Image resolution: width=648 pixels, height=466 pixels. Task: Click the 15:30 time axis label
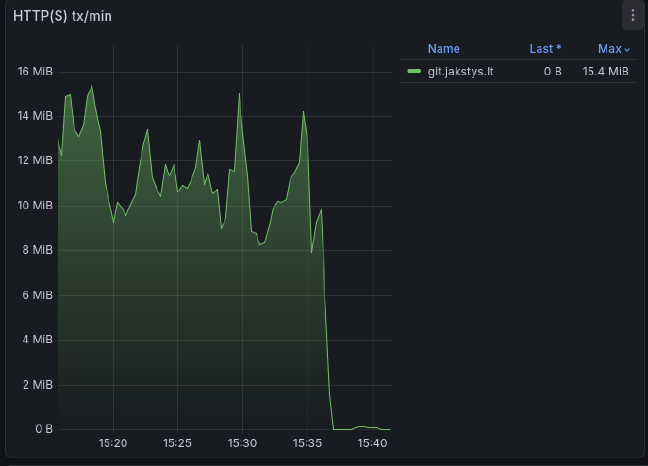point(242,443)
